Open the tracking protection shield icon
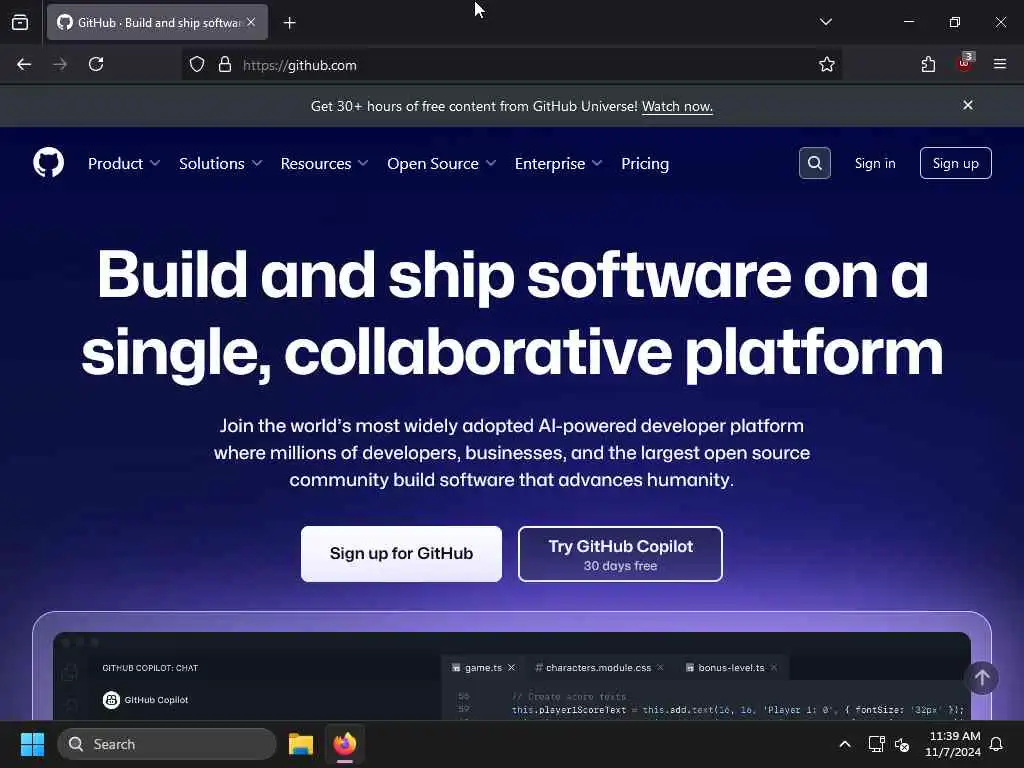The width and height of the screenshot is (1024, 768). (x=197, y=65)
